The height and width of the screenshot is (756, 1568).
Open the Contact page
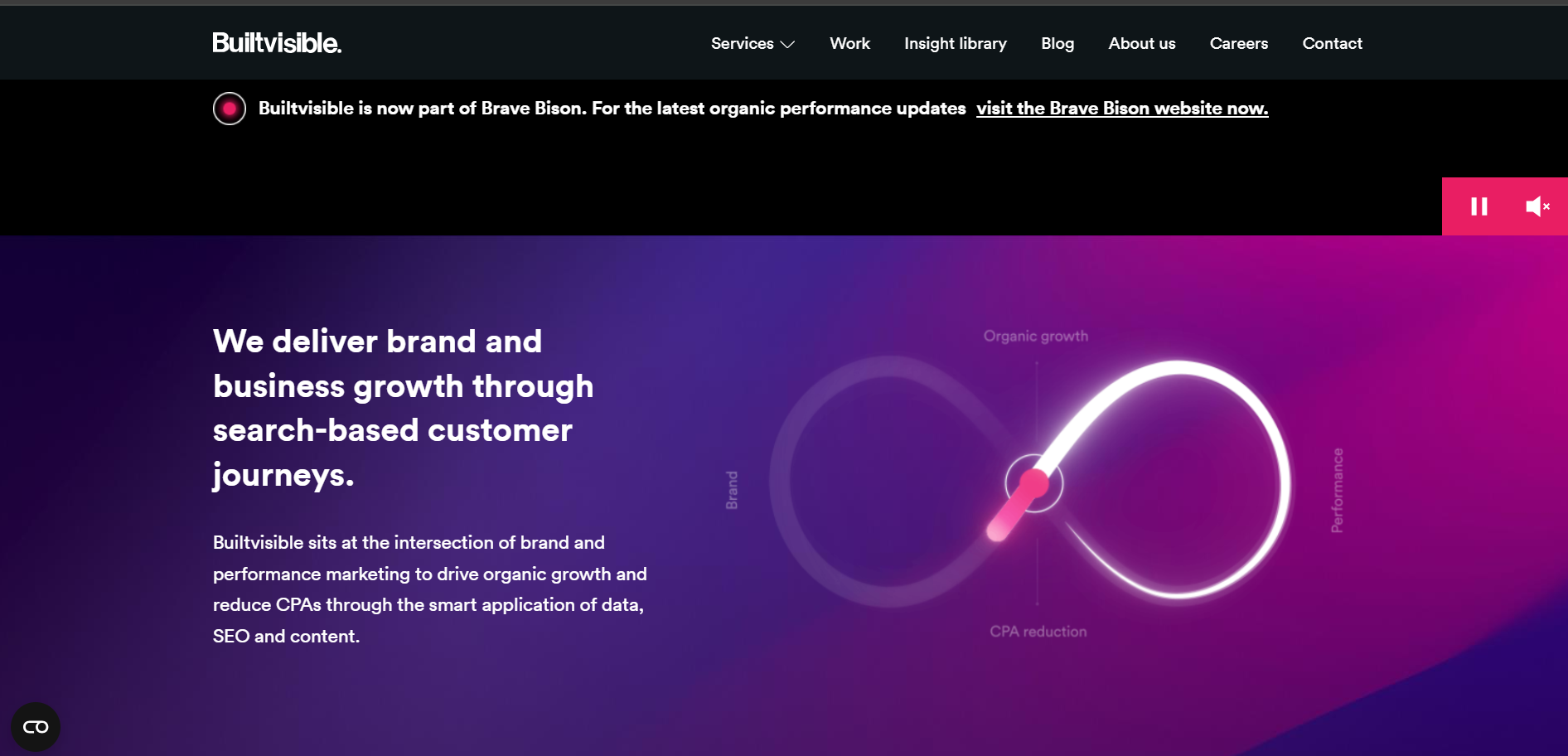[x=1333, y=43]
